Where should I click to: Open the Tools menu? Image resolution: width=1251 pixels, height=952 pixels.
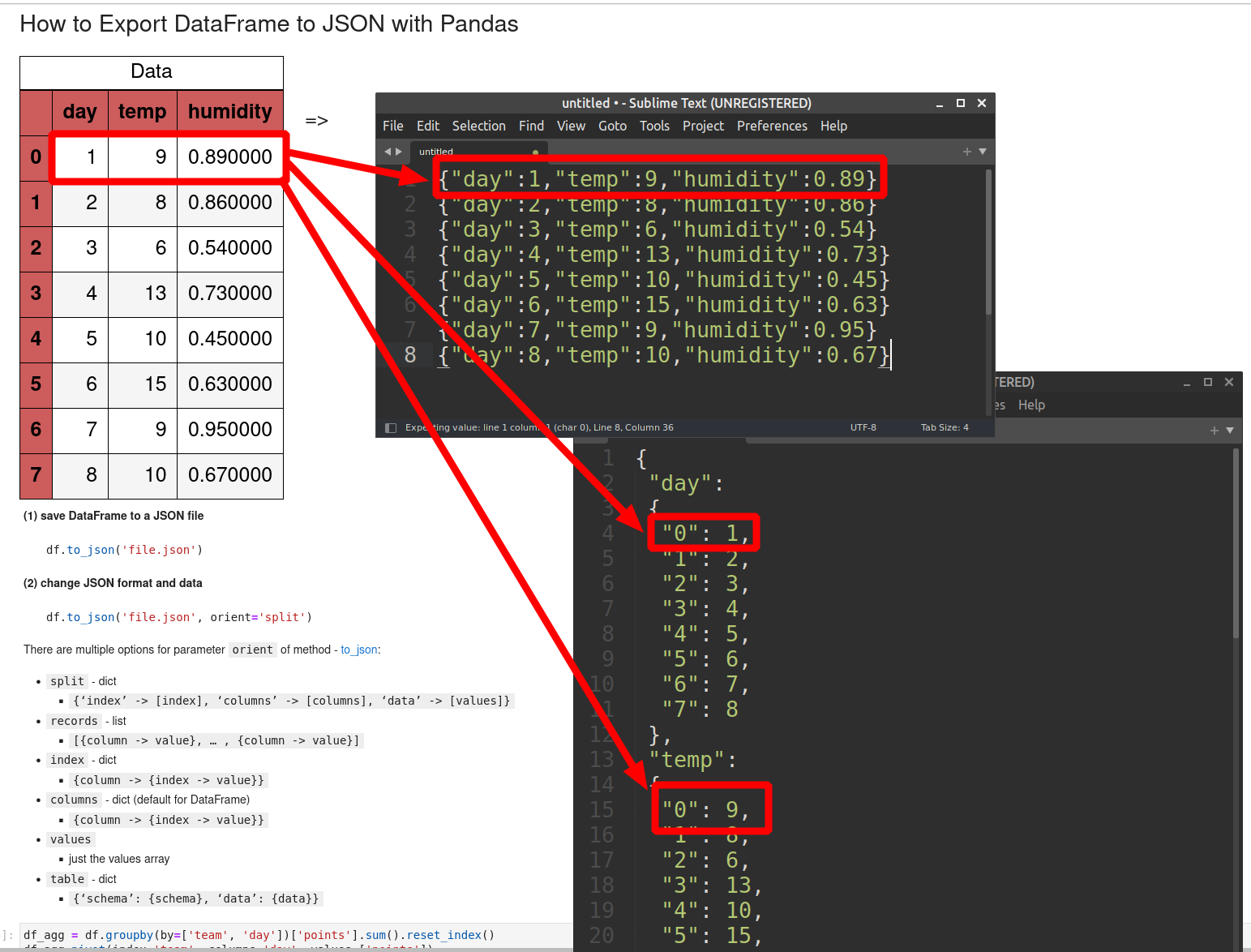click(653, 126)
